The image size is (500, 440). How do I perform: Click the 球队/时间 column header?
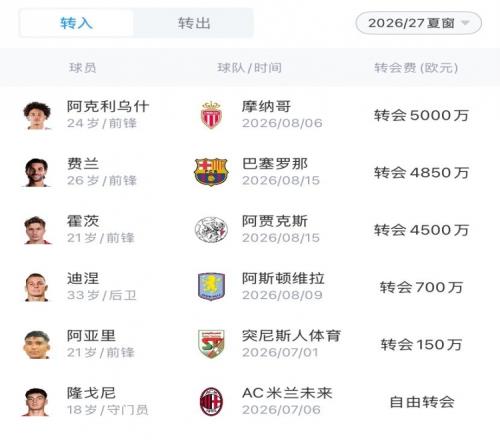(249, 68)
